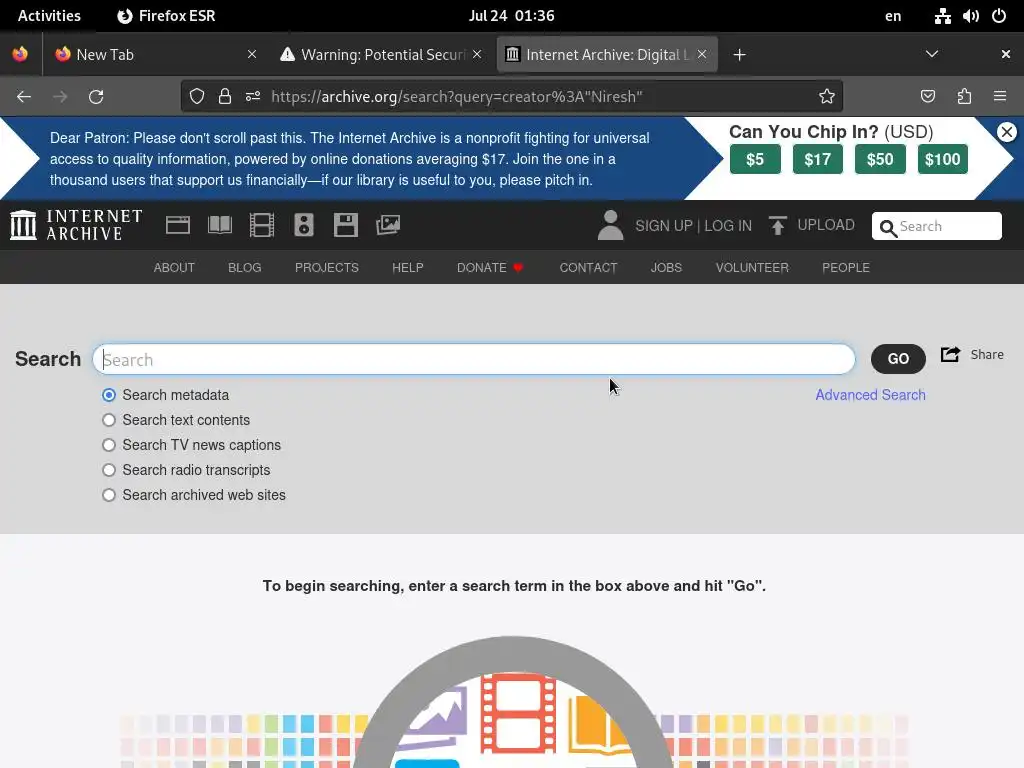The width and height of the screenshot is (1024, 768).
Task: Close the Security Warning tab
Action: [x=477, y=54]
